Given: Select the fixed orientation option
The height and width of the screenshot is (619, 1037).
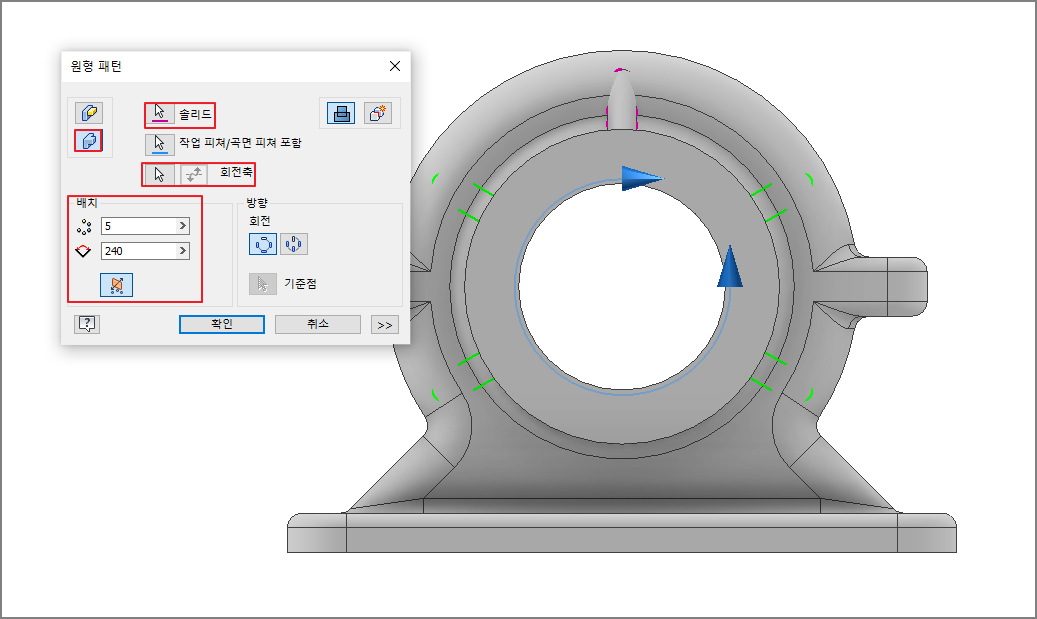Looking at the screenshot, I should pos(294,244).
